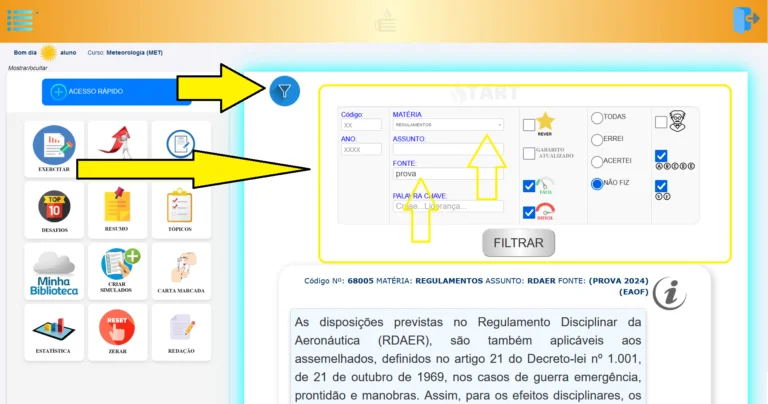Viewport: 768px width, 404px height.
Task: Open the Resumo sticky note tile
Action: (117, 211)
